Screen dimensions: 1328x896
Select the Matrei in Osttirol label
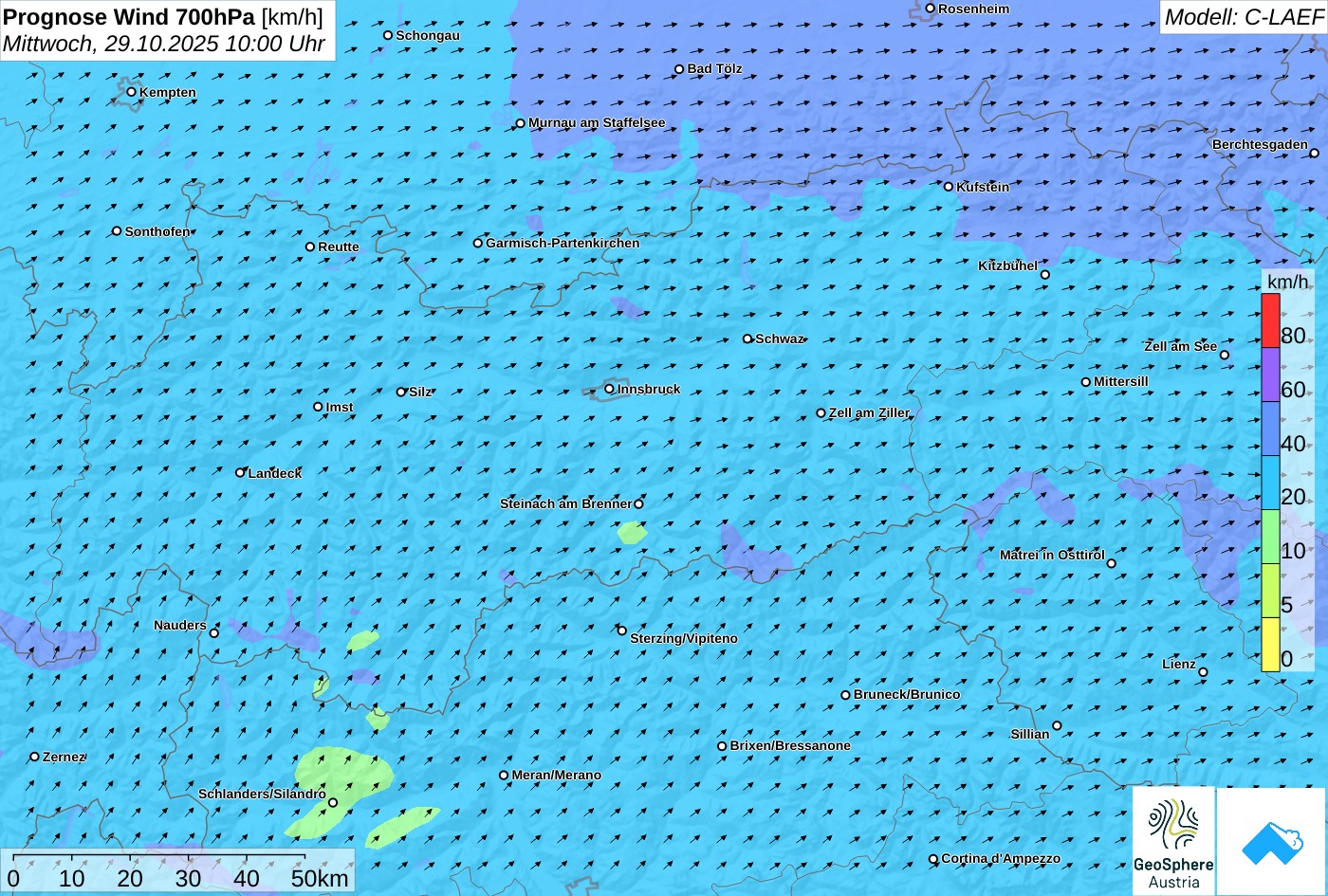coord(1052,555)
